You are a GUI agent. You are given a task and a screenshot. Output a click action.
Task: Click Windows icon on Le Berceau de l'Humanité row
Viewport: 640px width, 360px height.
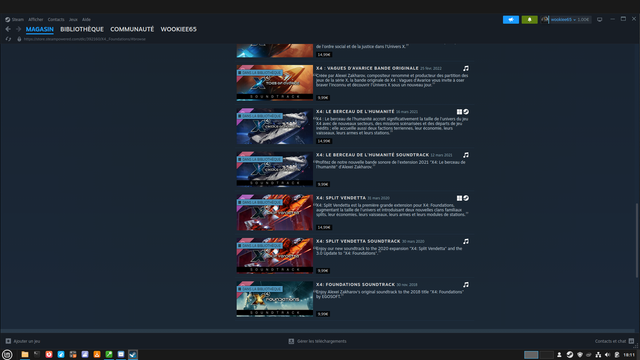pos(459,112)
